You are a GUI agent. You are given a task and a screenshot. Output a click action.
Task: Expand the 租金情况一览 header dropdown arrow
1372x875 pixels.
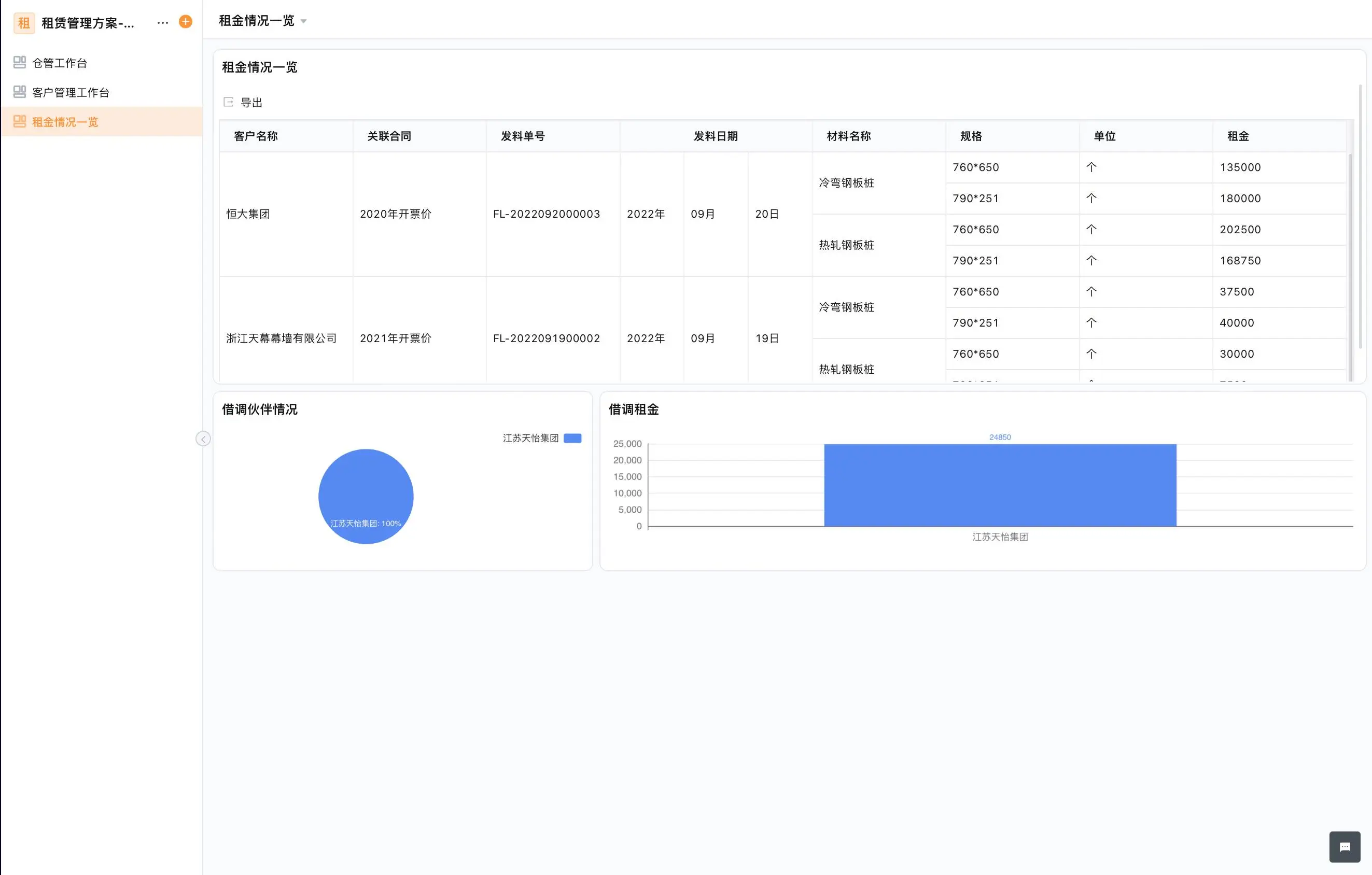(304, 22)
